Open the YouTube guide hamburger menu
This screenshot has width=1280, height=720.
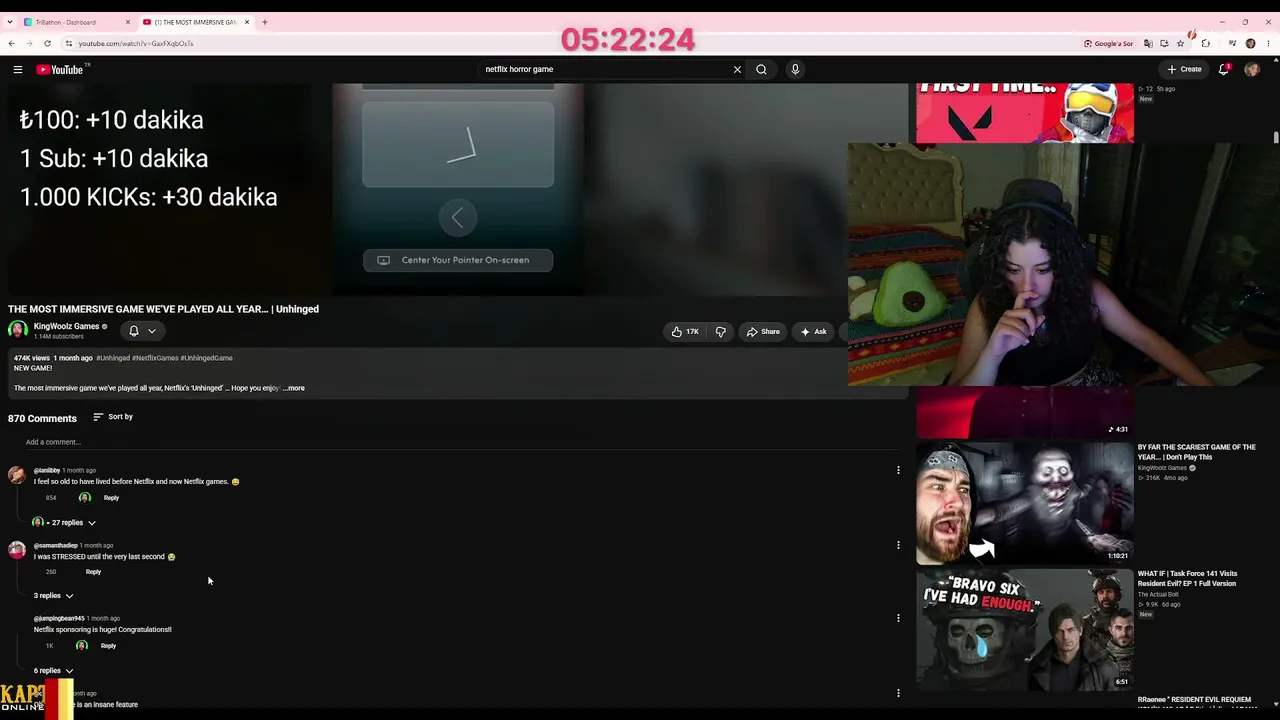coord(17,69)
